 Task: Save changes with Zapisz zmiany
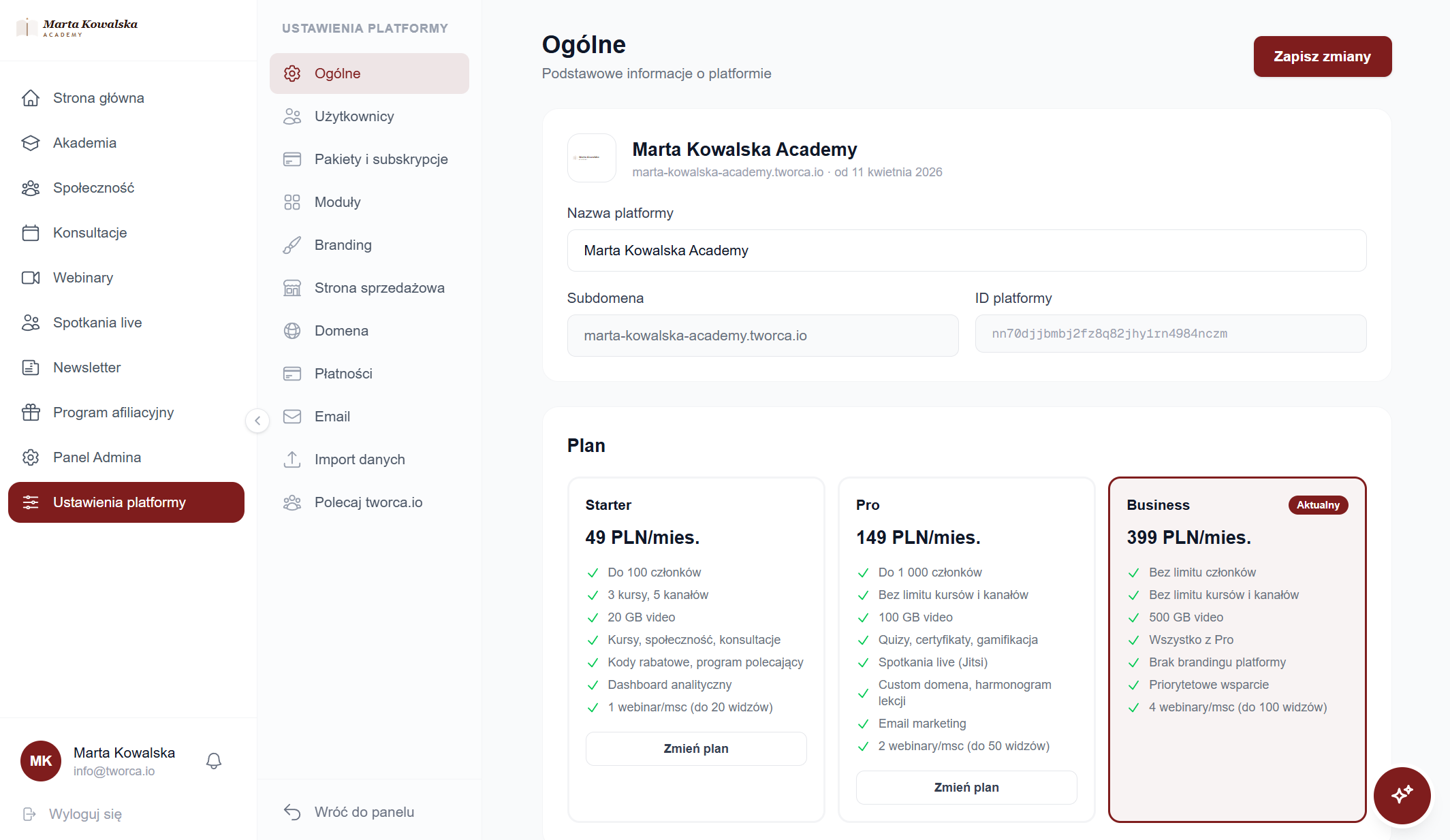1322,56
